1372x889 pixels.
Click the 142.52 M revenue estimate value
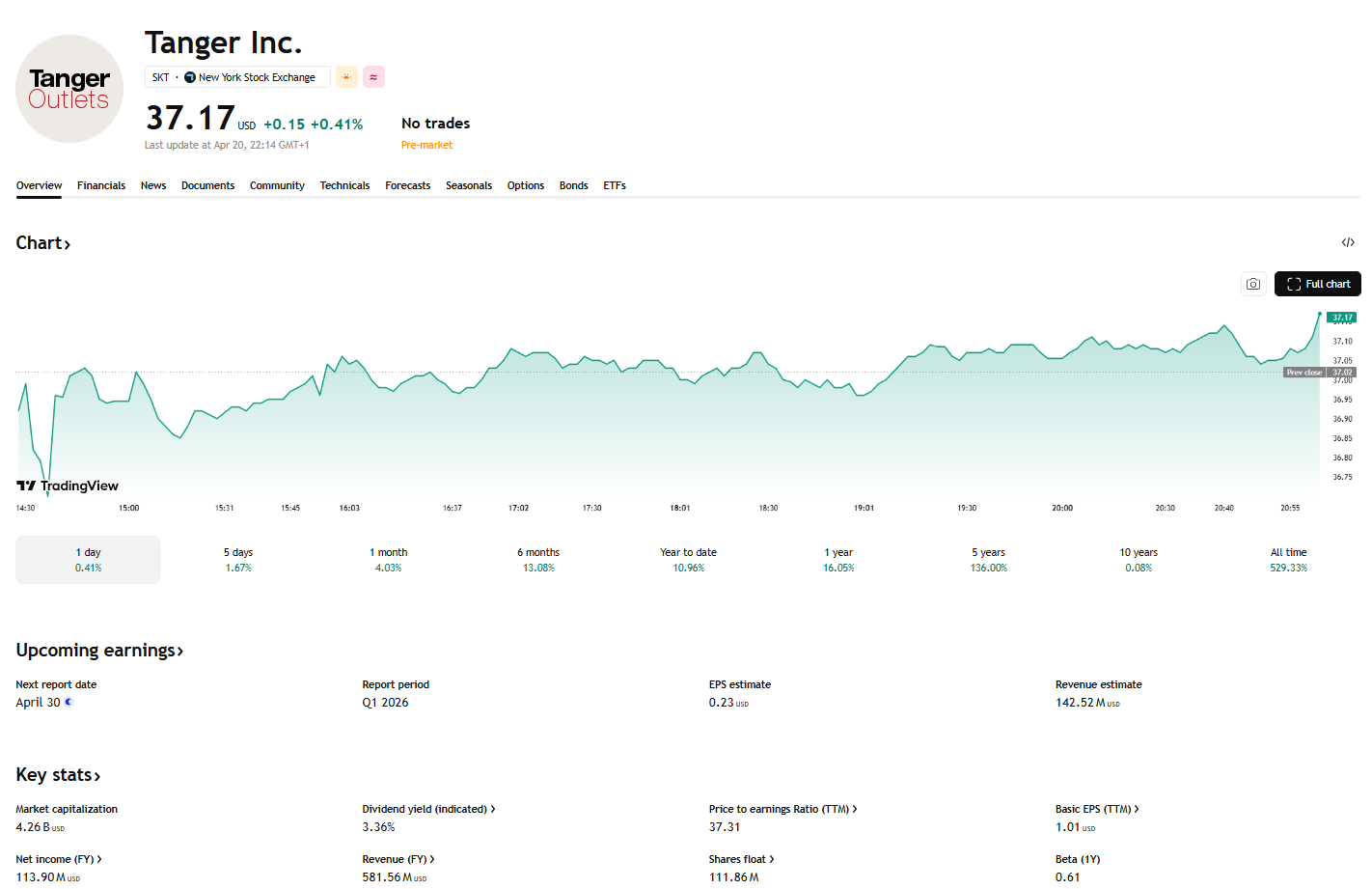click(1087, 703)
